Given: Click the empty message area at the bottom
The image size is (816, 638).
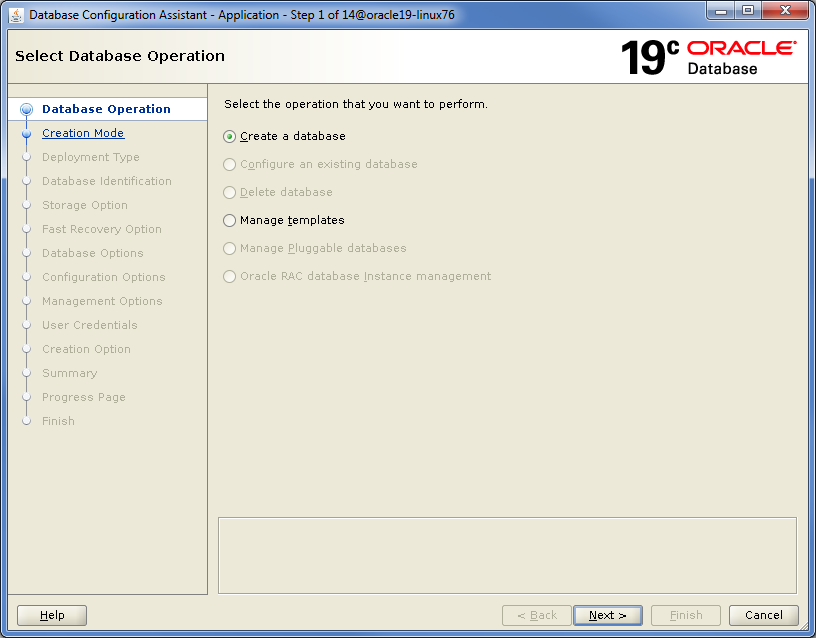Looking at the screenshot, I should pyautogui.click(x=507, y=555).
